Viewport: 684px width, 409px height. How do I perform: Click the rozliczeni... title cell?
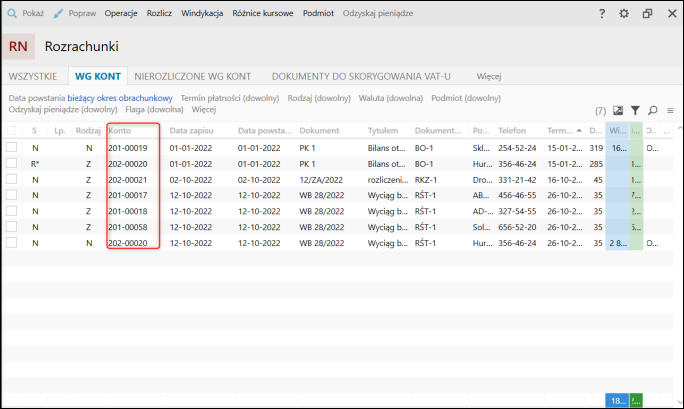click(x=388, y=180)
